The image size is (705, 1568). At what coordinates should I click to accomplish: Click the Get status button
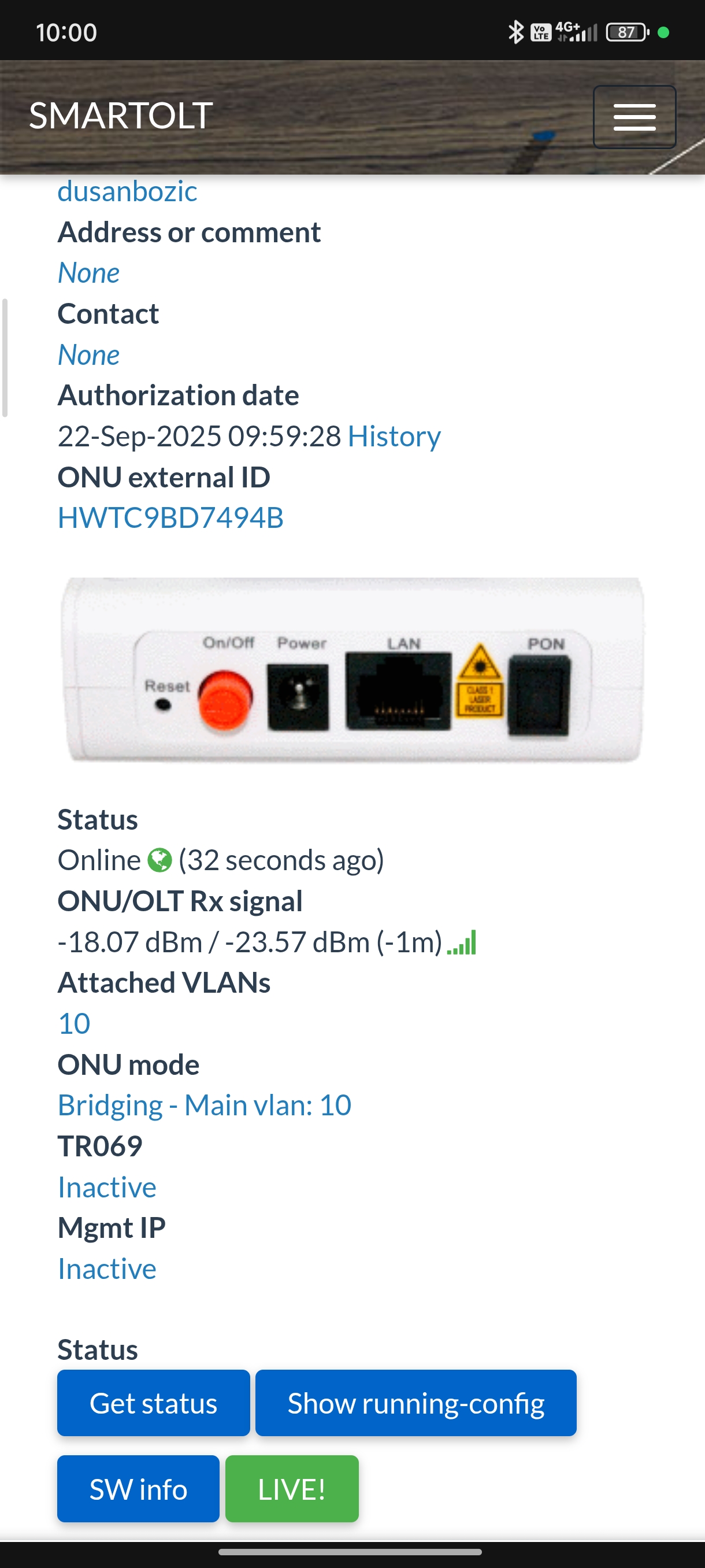click(153, 1403)
